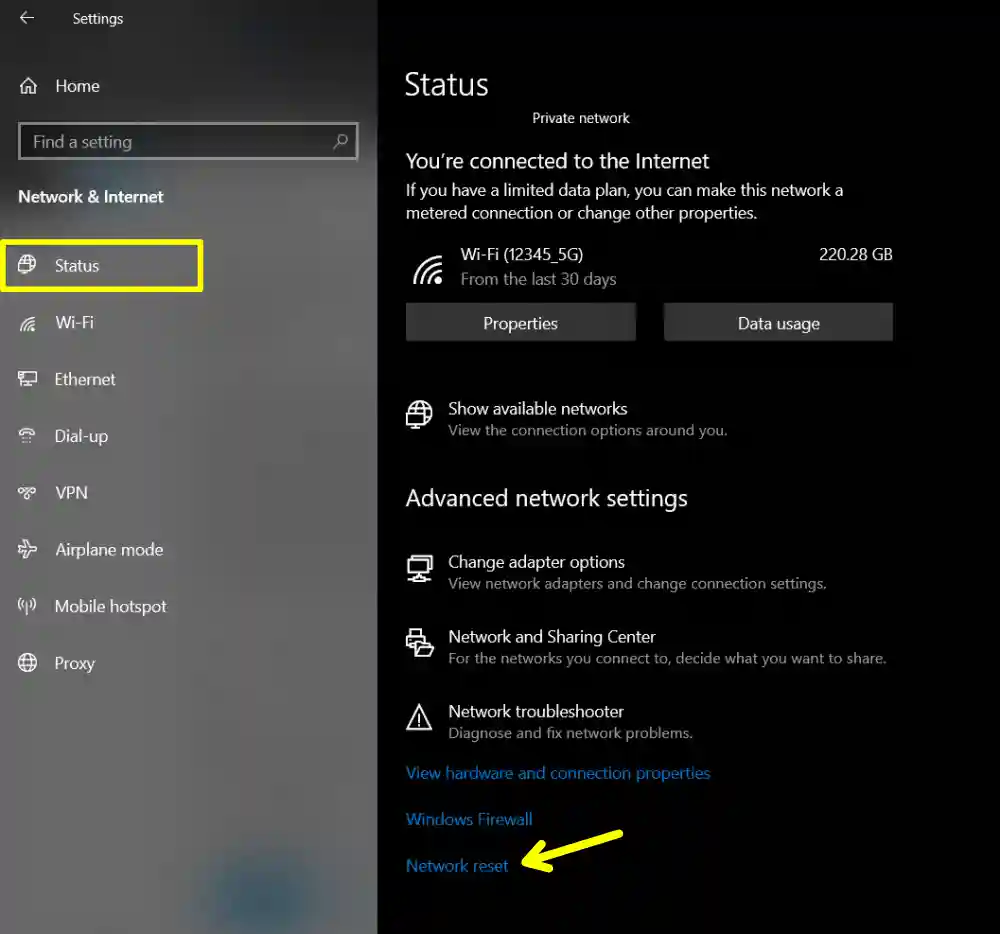Screen dimensions: 1000x934
Task: Open VPN via its sidebar icon
Action: 27,492
